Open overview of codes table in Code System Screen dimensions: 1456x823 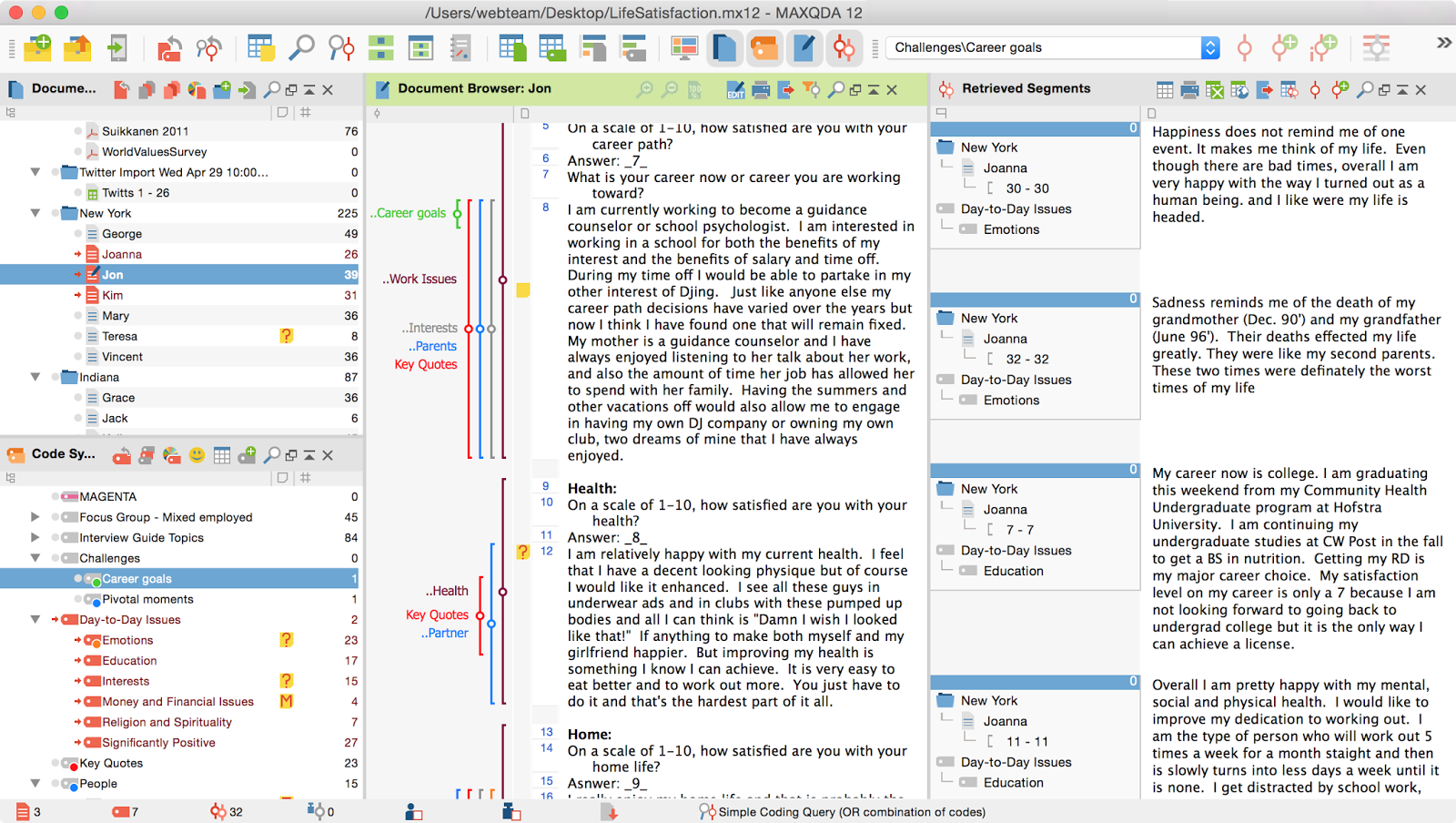tap(222, 454)
